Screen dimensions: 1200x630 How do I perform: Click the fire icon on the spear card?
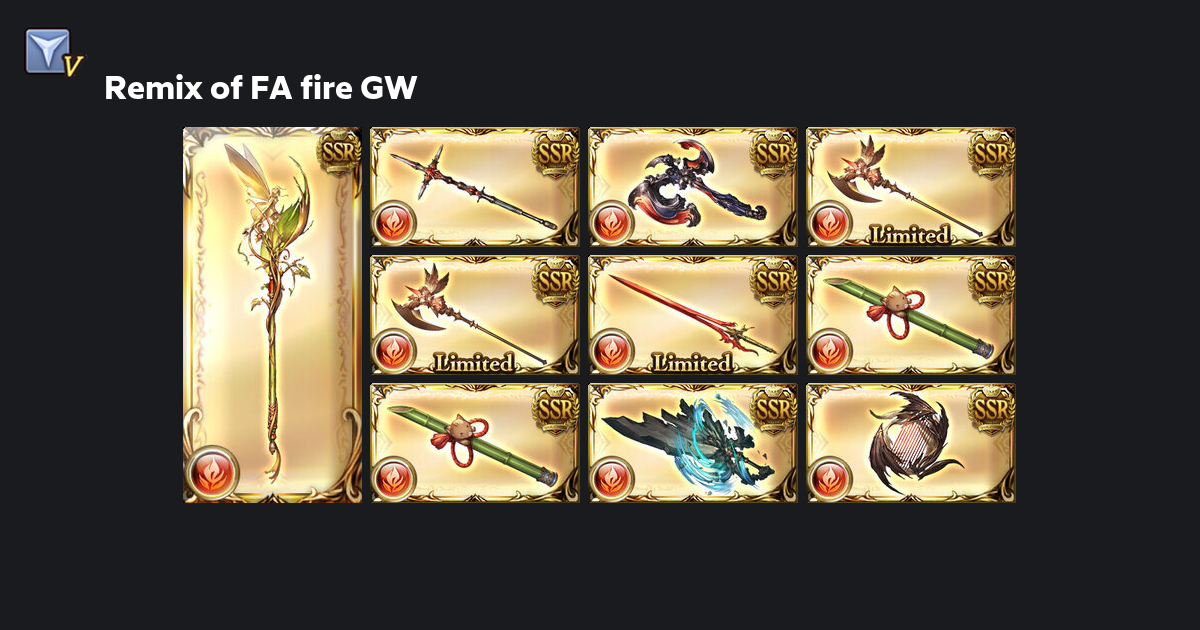click(x=394, y=223)
